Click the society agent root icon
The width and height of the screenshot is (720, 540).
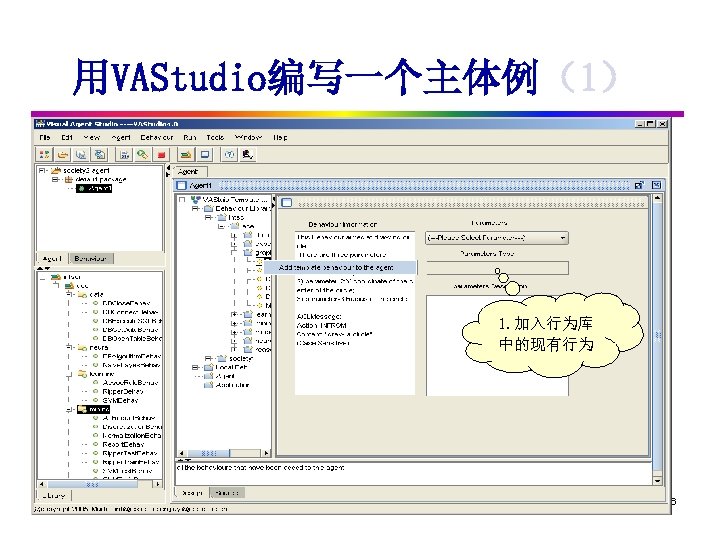pyautogui.click(x=56, y=170)
